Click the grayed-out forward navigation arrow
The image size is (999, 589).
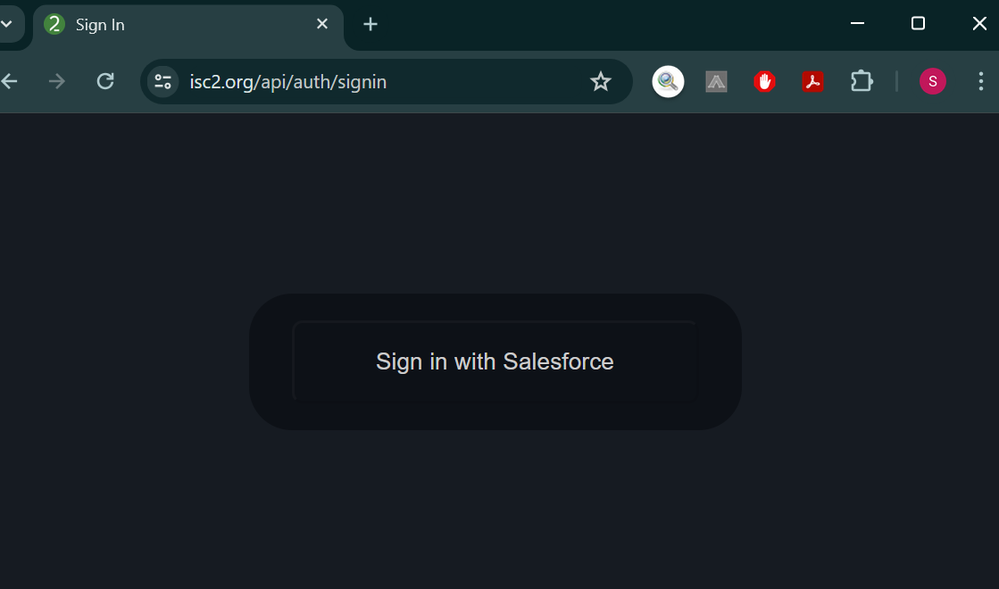tap(56, 81)
